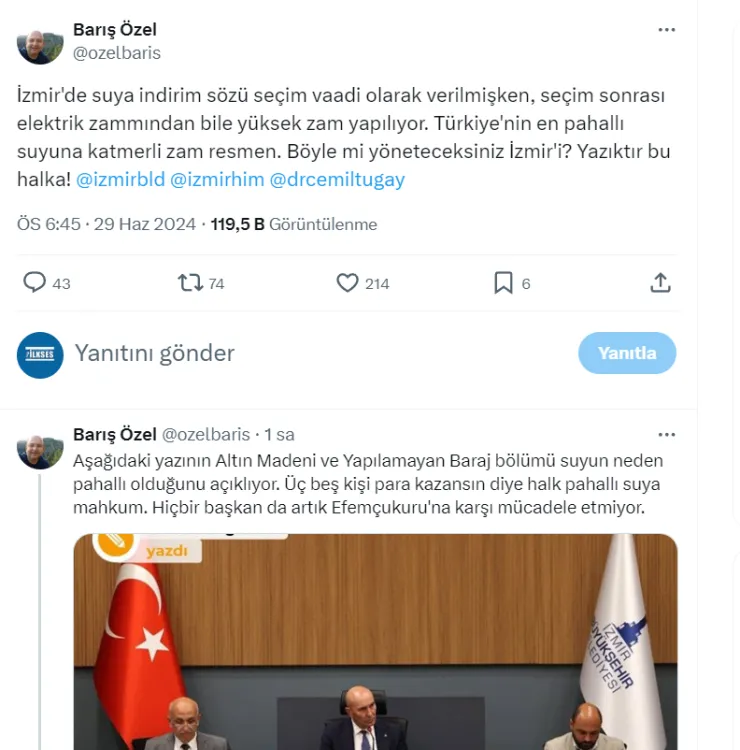Open the @izmirhim mention link
This screenshot has width=740, height=750.
(217, 180)
